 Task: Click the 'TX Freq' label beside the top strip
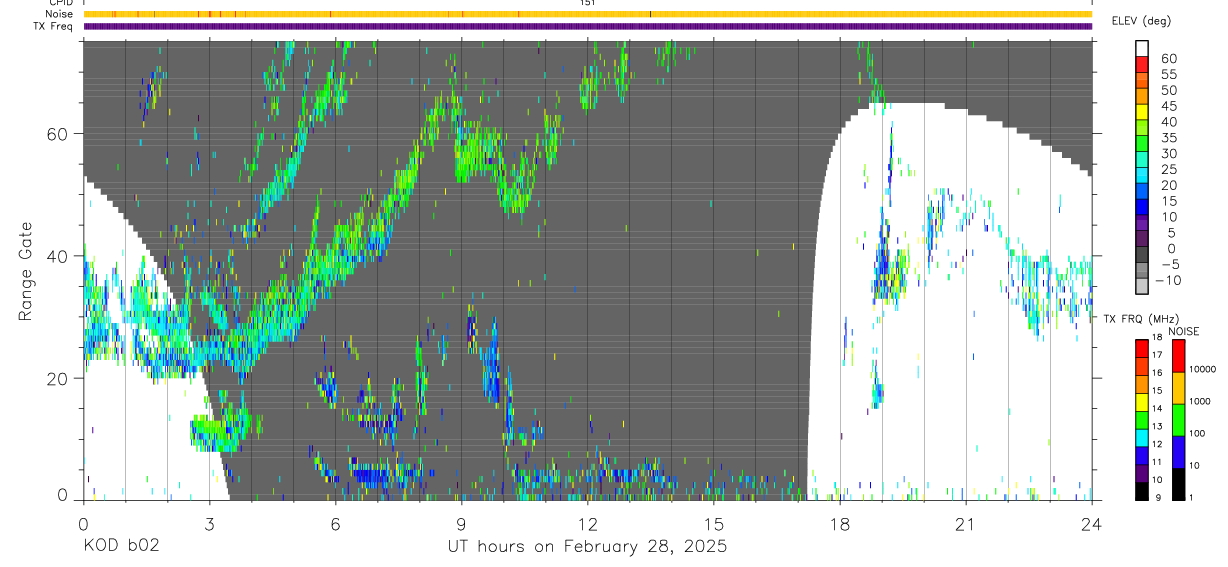click(x=55, y=26)
